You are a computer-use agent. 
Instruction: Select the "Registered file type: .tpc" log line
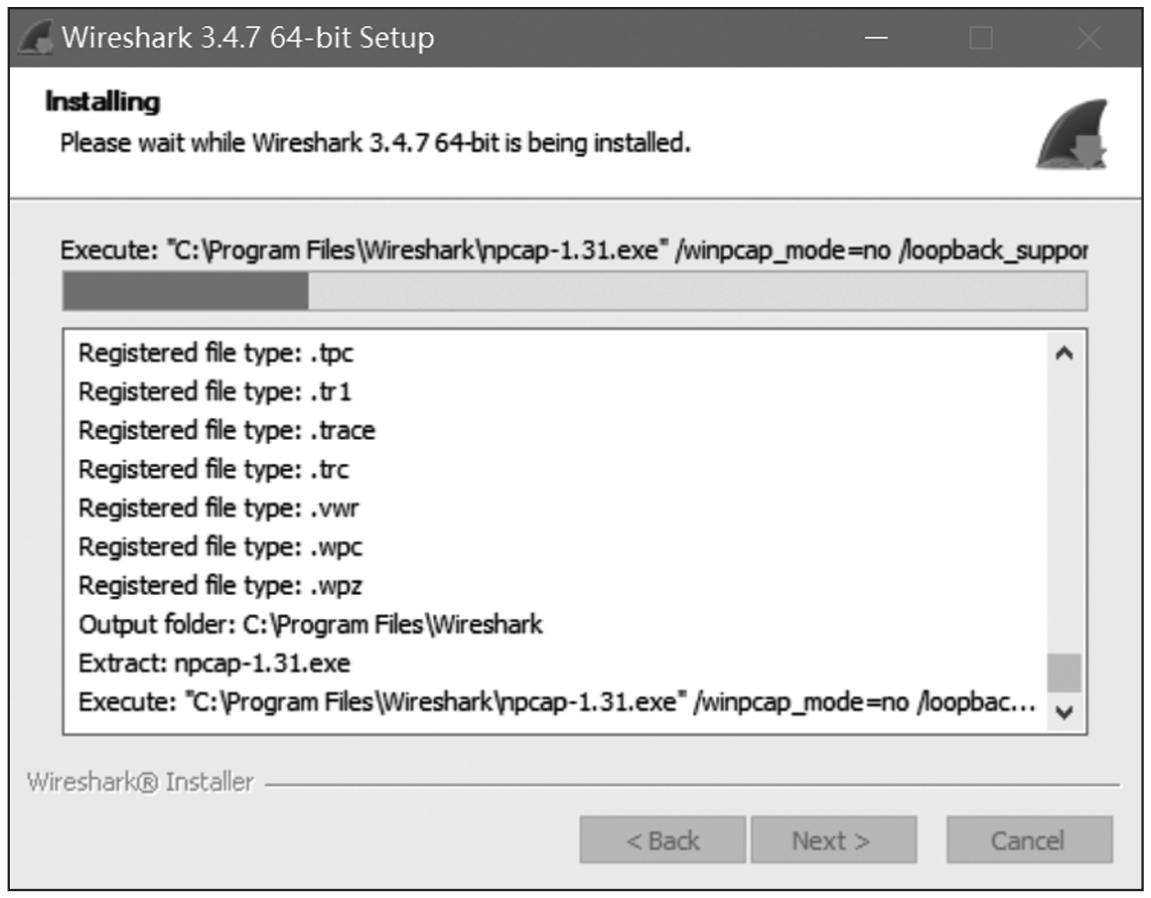coord(216,353)
